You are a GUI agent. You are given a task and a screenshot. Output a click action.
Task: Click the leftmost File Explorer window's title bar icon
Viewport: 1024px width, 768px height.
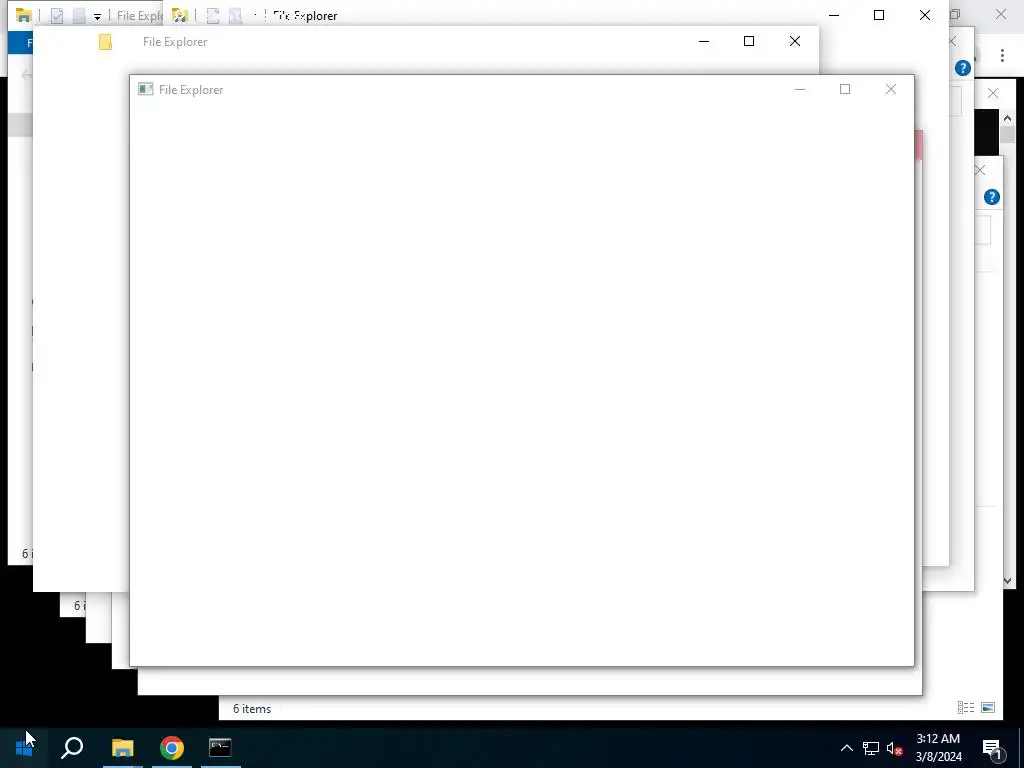(24, 16)
